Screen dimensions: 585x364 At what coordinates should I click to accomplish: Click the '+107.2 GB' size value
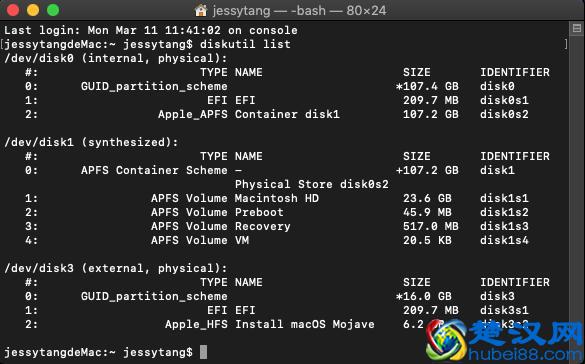(x=427, y=170)
